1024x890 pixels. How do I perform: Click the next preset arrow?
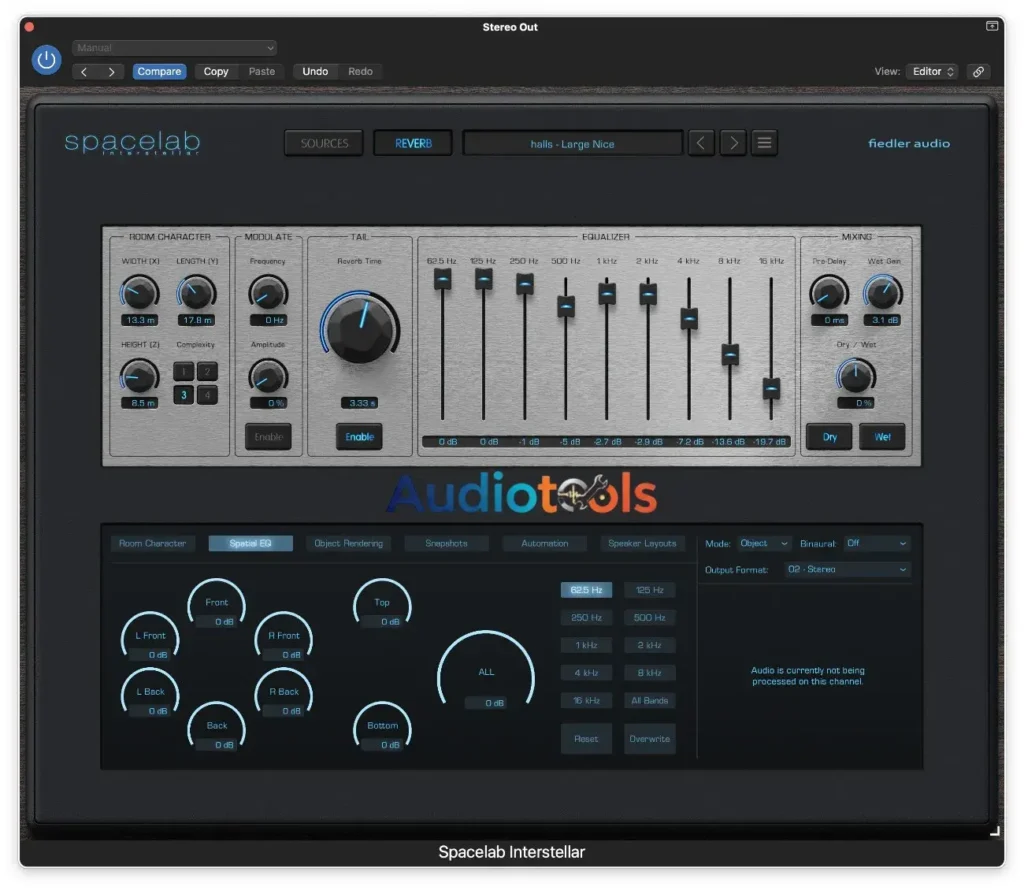[733, 142]
